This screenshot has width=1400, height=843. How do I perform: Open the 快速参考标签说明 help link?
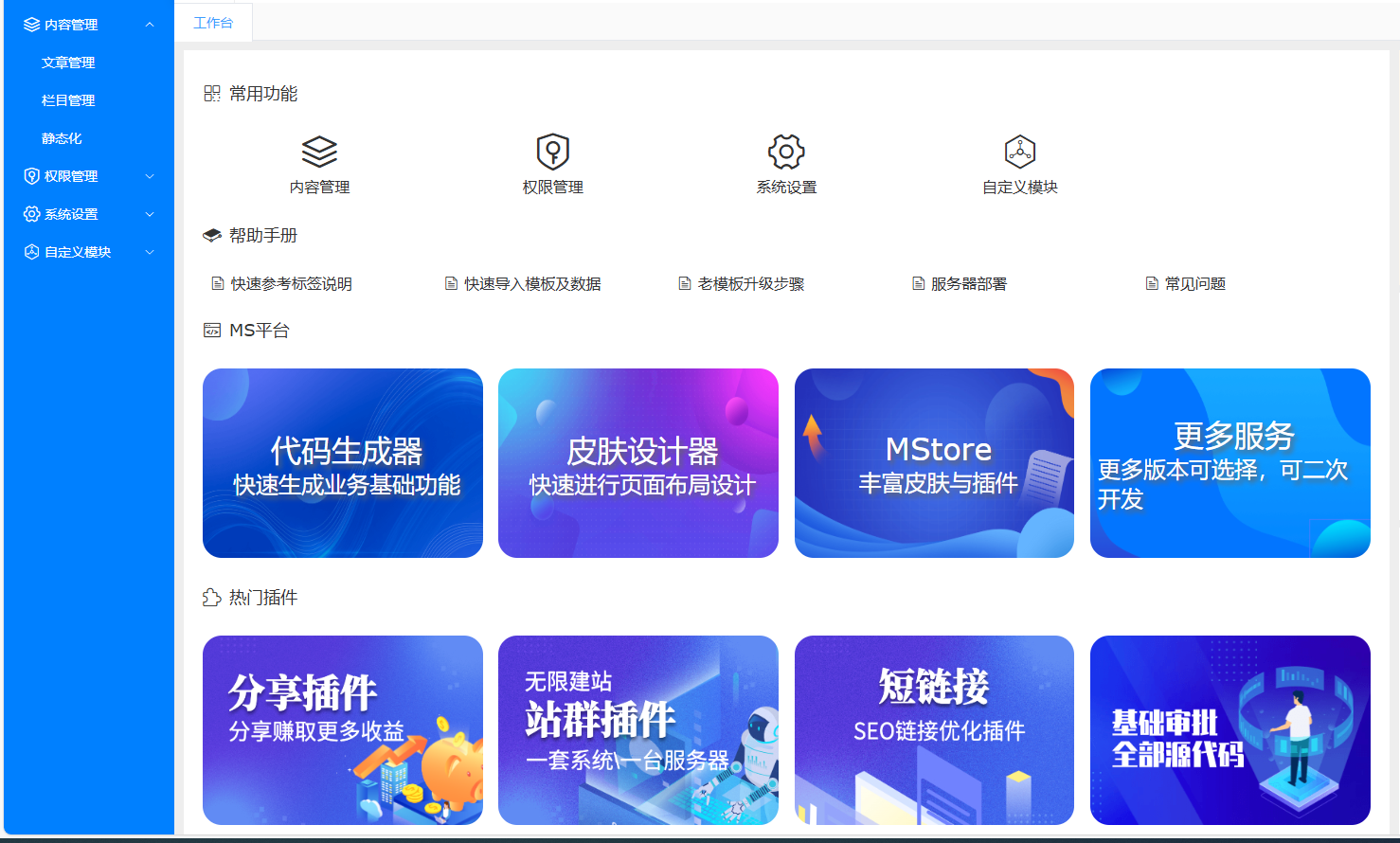(291, 284)
